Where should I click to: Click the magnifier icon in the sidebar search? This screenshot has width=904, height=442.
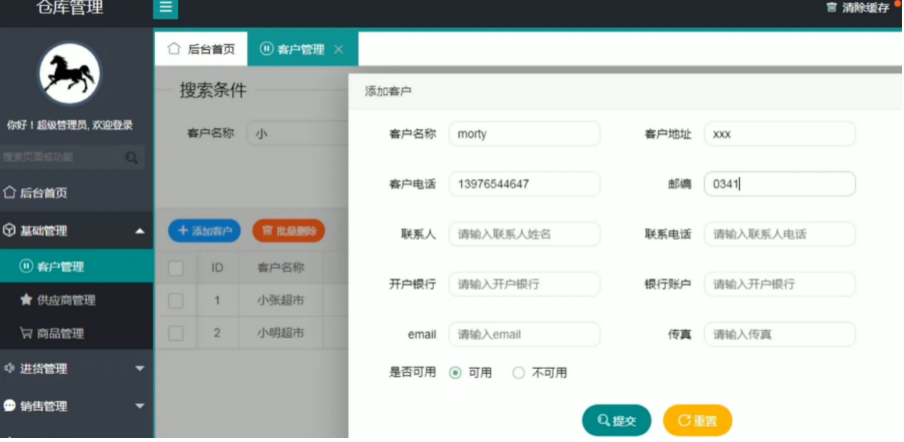coord(131,157)
